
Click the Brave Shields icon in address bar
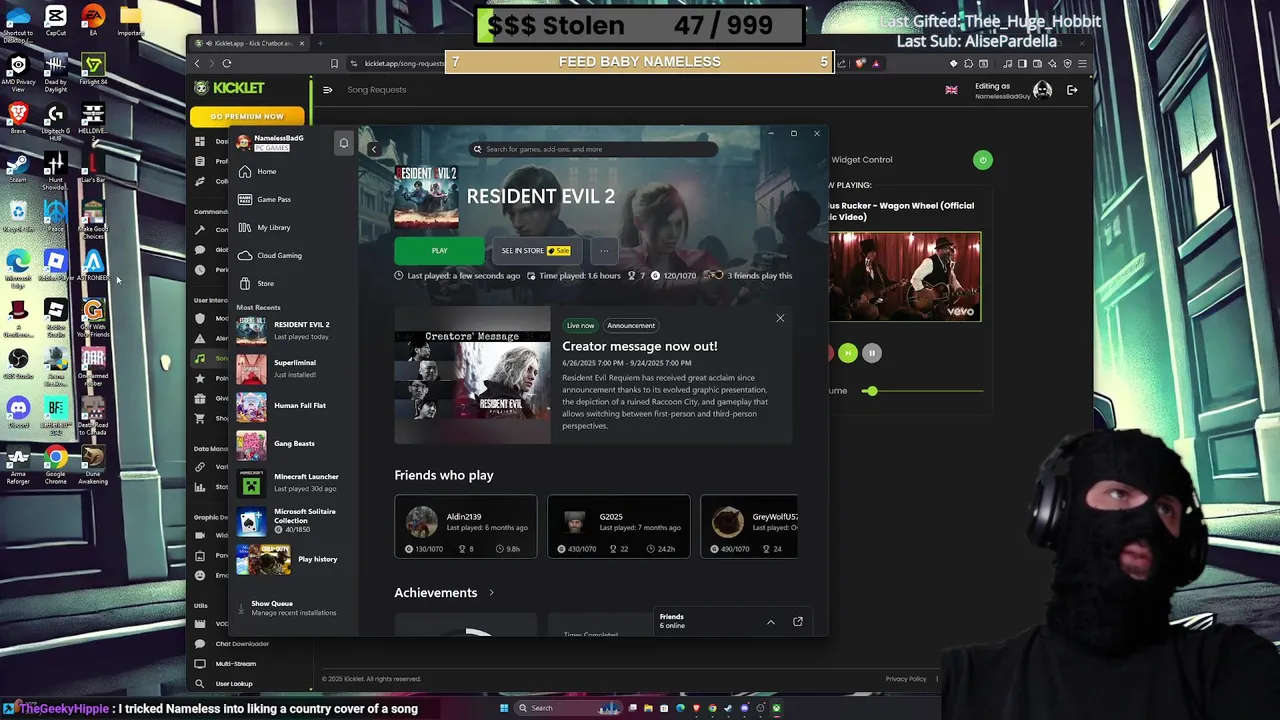(860, 63)
